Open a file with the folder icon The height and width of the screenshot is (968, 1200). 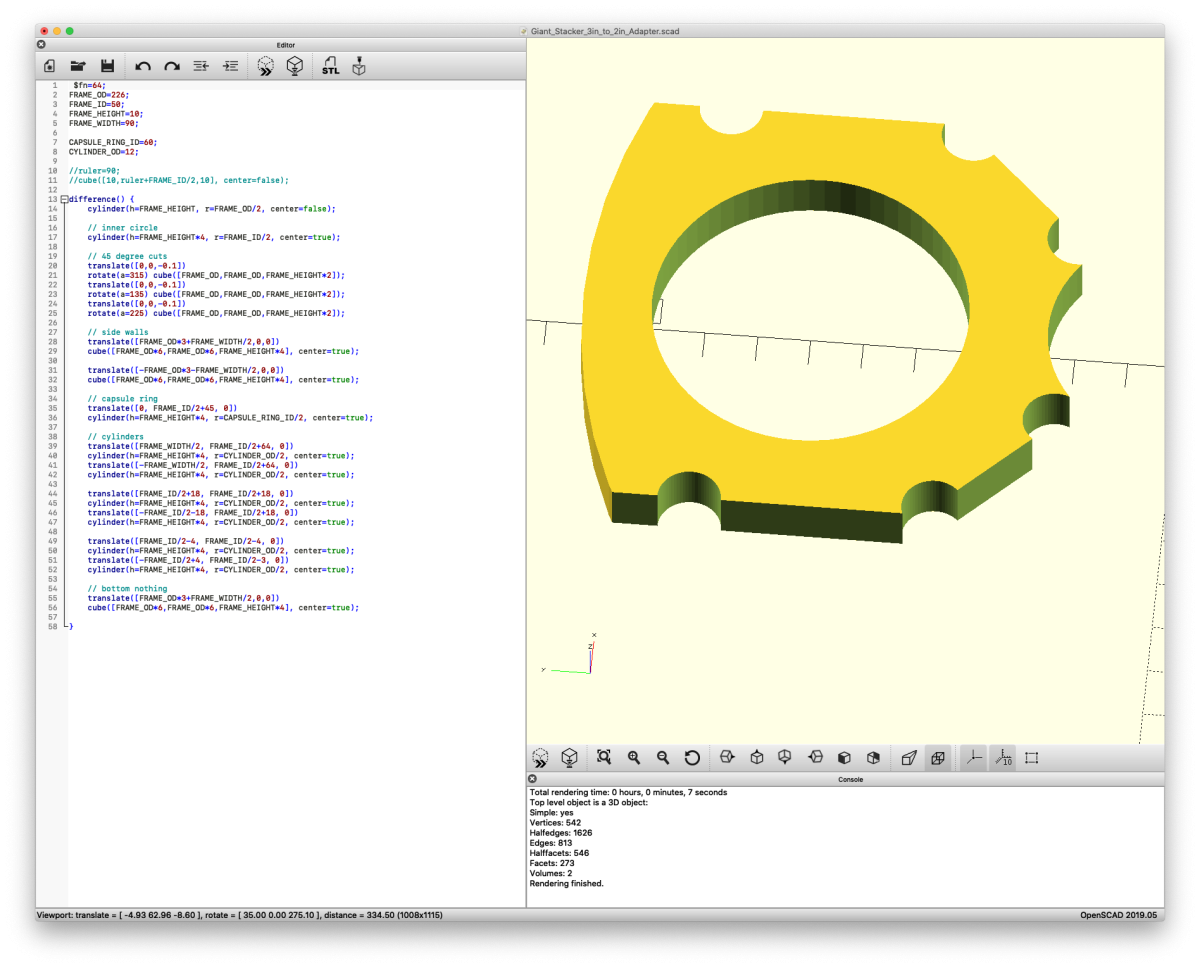(x=78, y=66)
